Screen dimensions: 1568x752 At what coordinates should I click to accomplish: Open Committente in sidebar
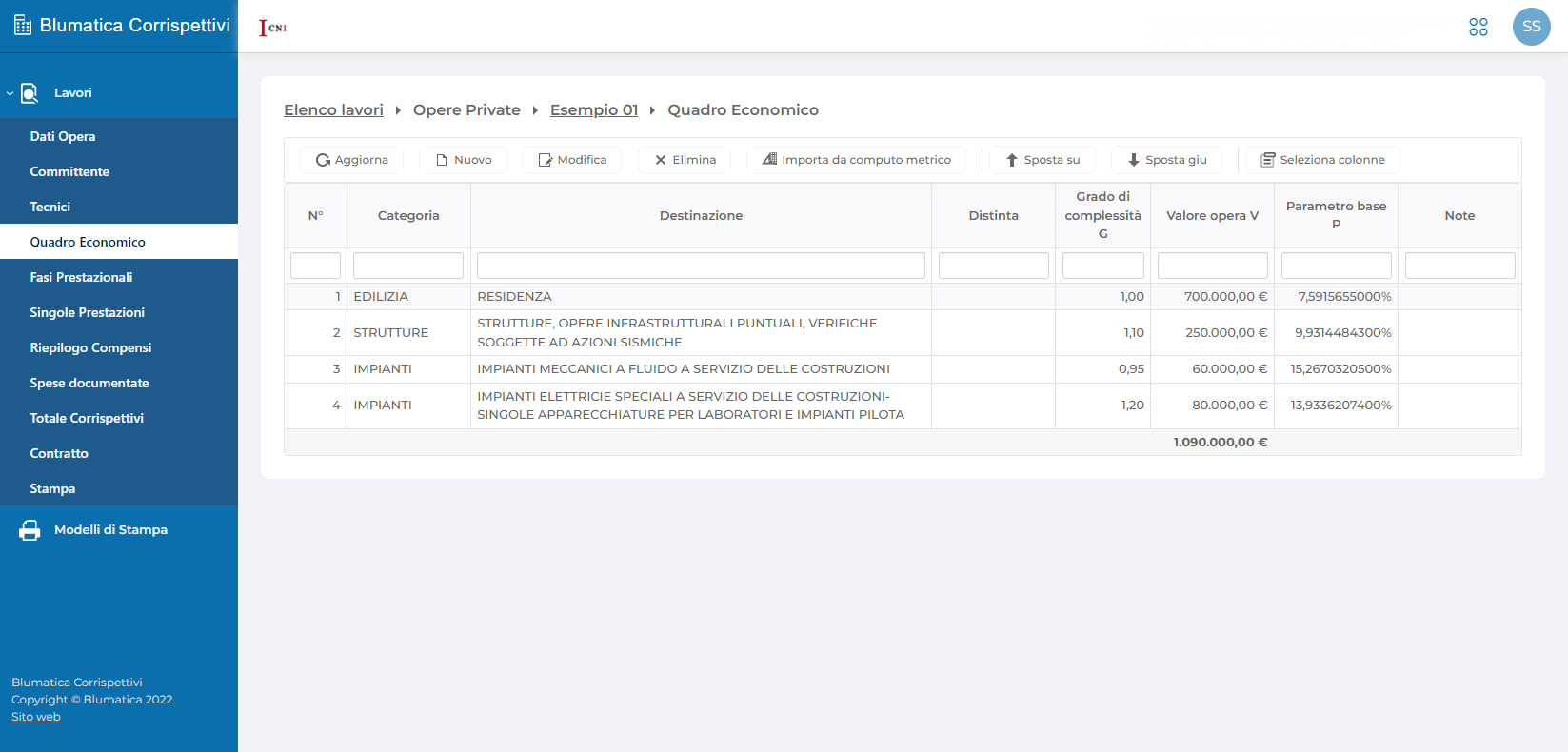tap(119, 171)
